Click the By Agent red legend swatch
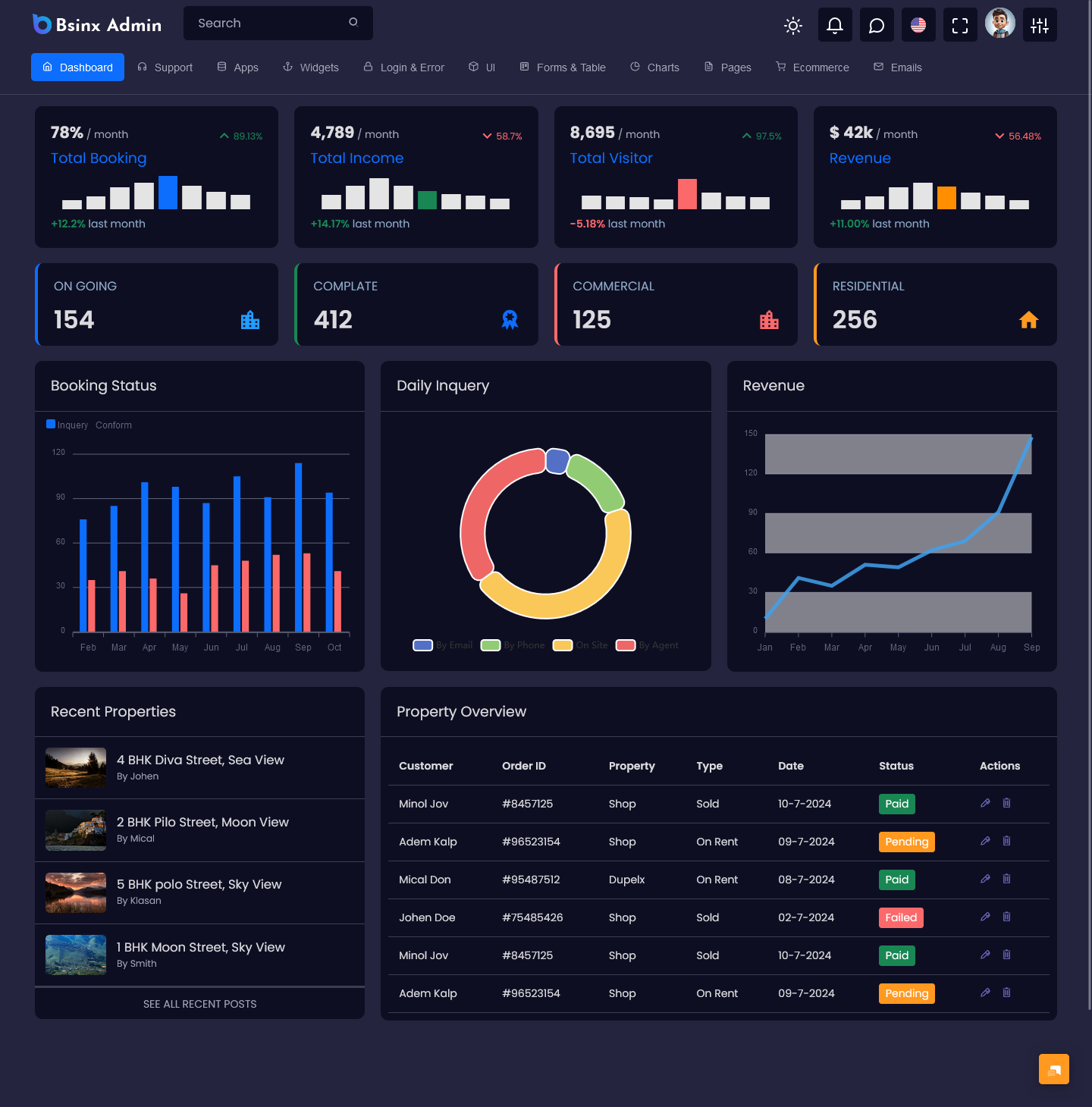Image resolution: width=1092 pixels, height=1107 pixels. tap(626, 645)
